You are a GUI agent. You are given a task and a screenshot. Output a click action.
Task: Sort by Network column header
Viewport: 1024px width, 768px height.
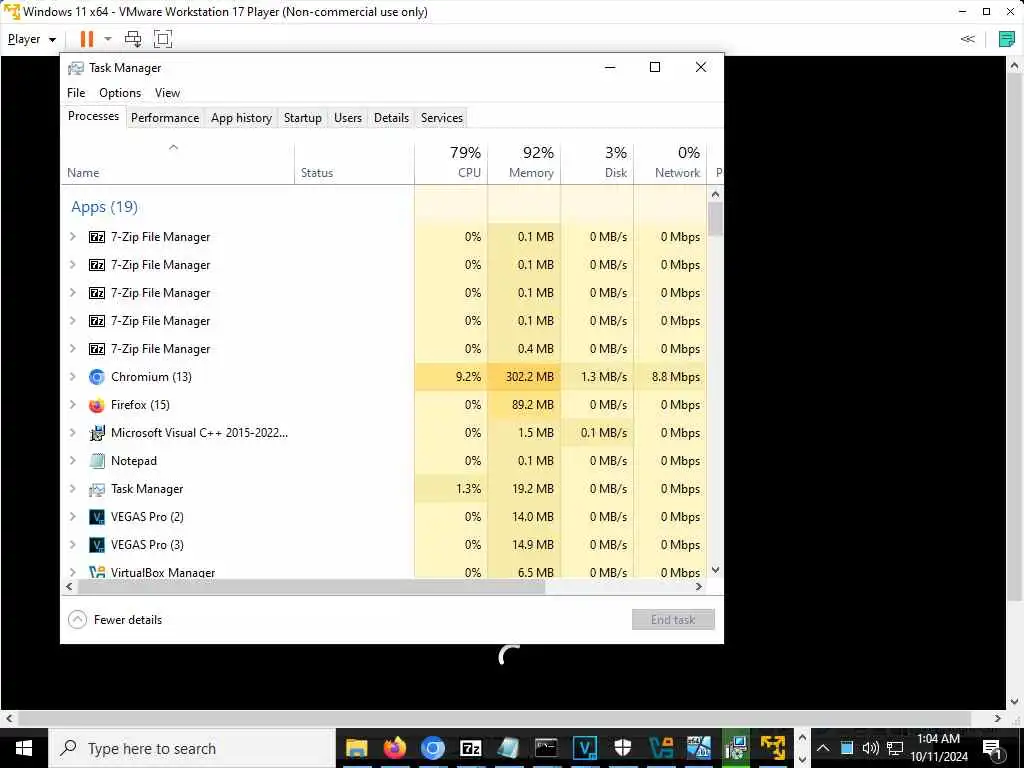[x=671, y=163]
